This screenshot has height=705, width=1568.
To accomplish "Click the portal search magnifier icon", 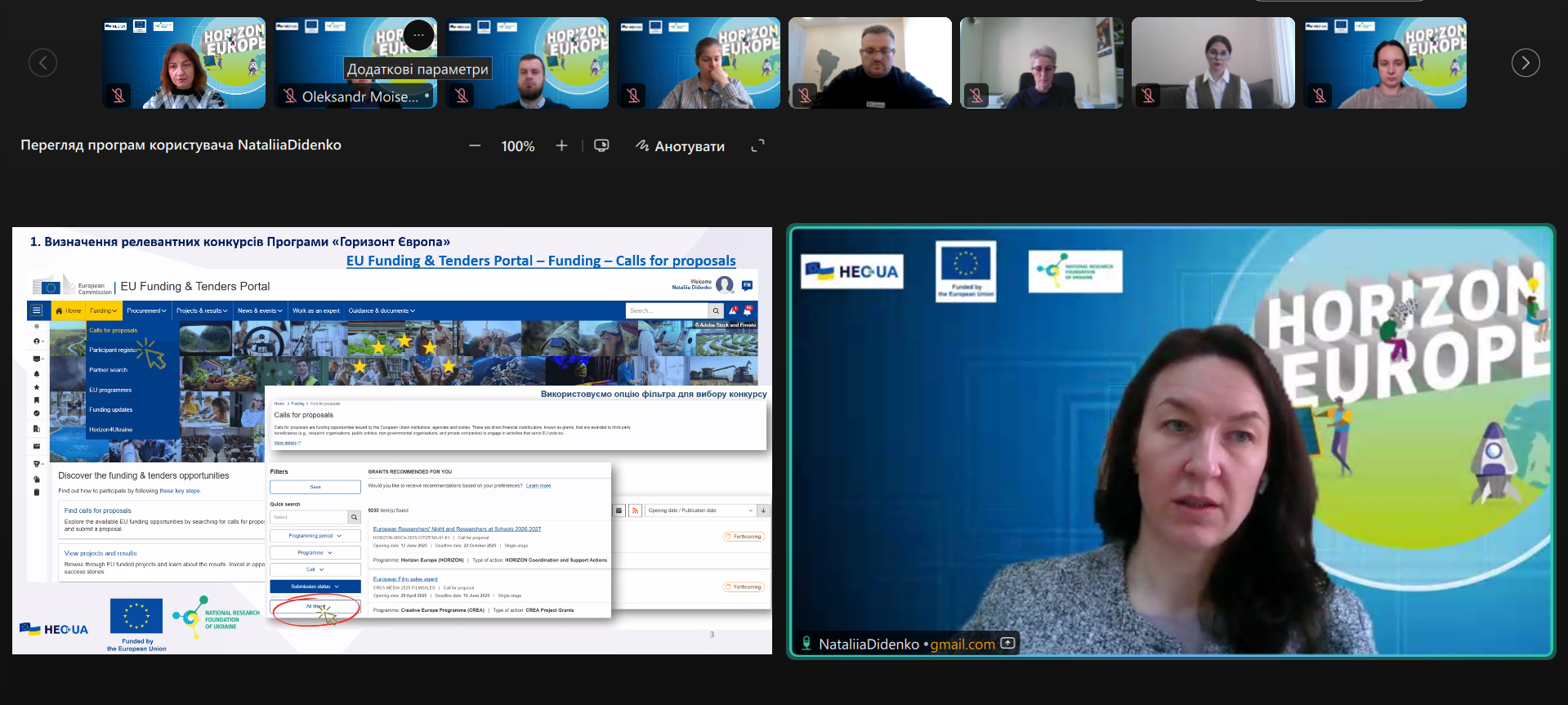I will coord(716,311).
